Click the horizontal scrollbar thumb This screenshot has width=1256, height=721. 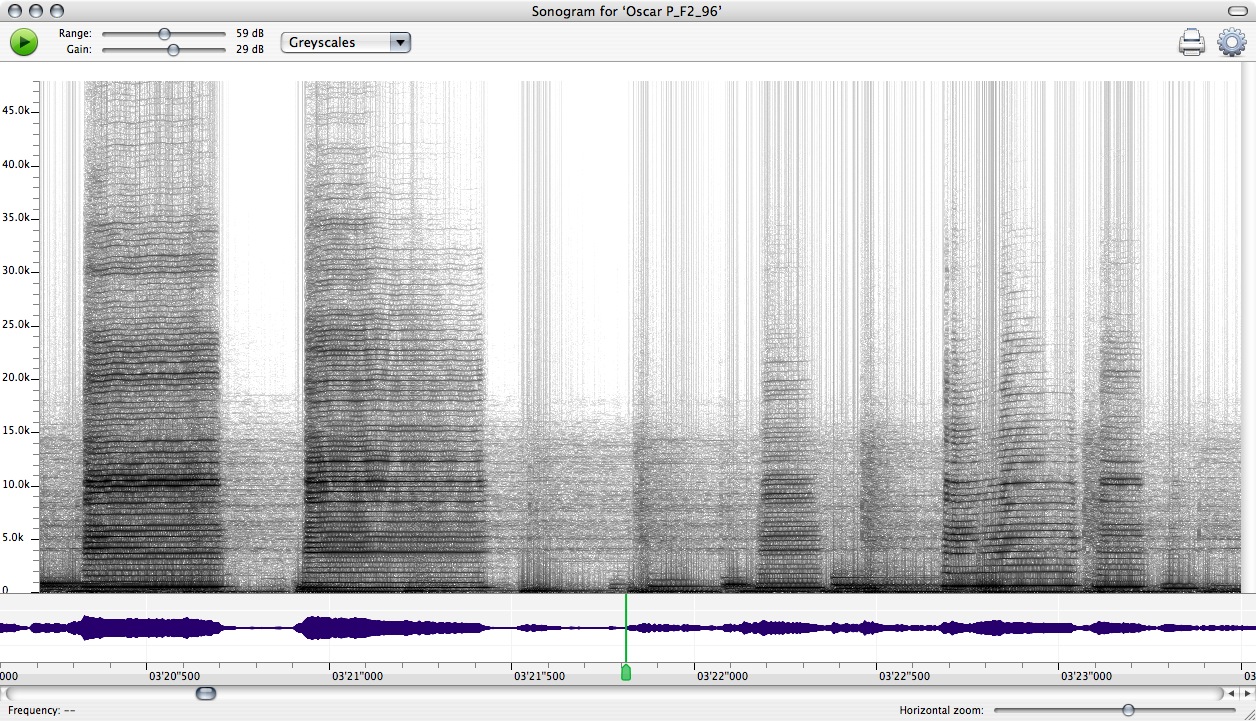pyautogui.click(x=205, y=693)
